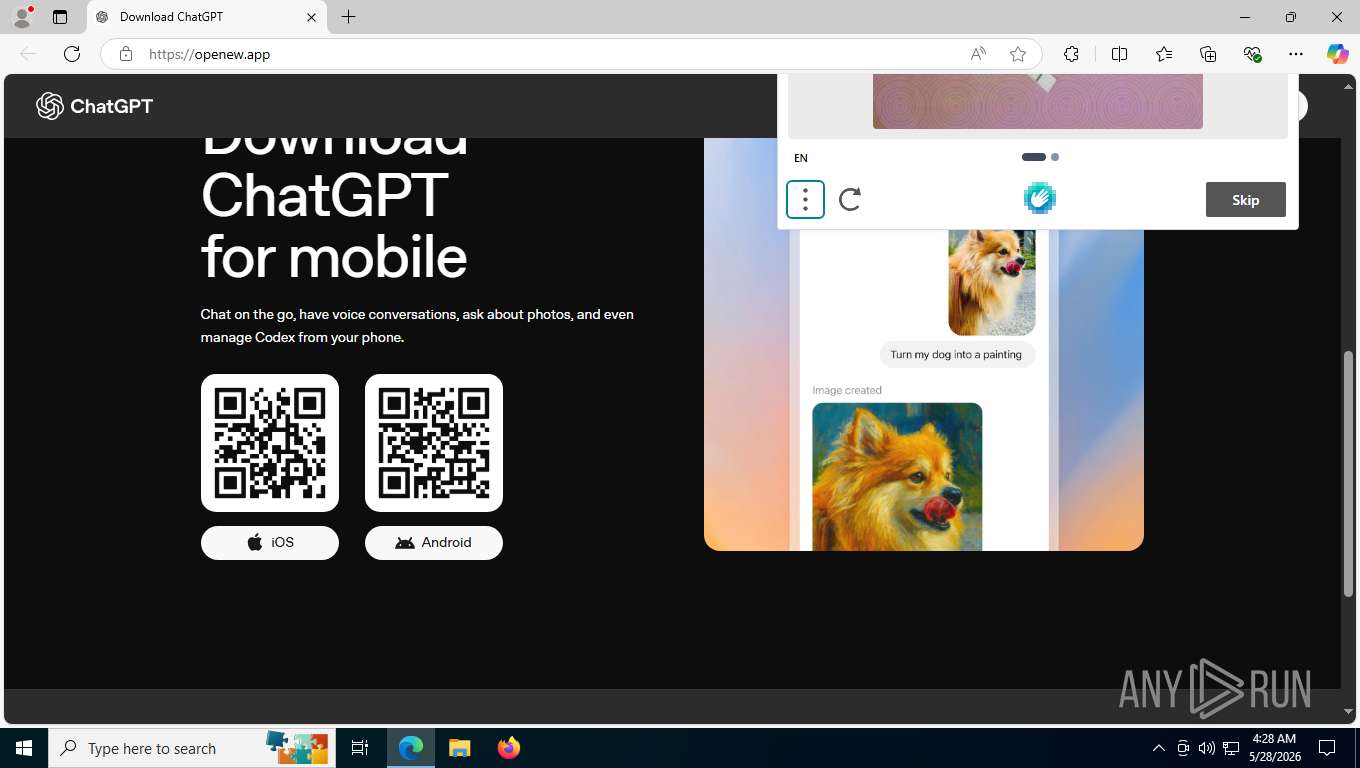View site information lock icon
The image size is (1360, 768).
click(x=126, y=54)
